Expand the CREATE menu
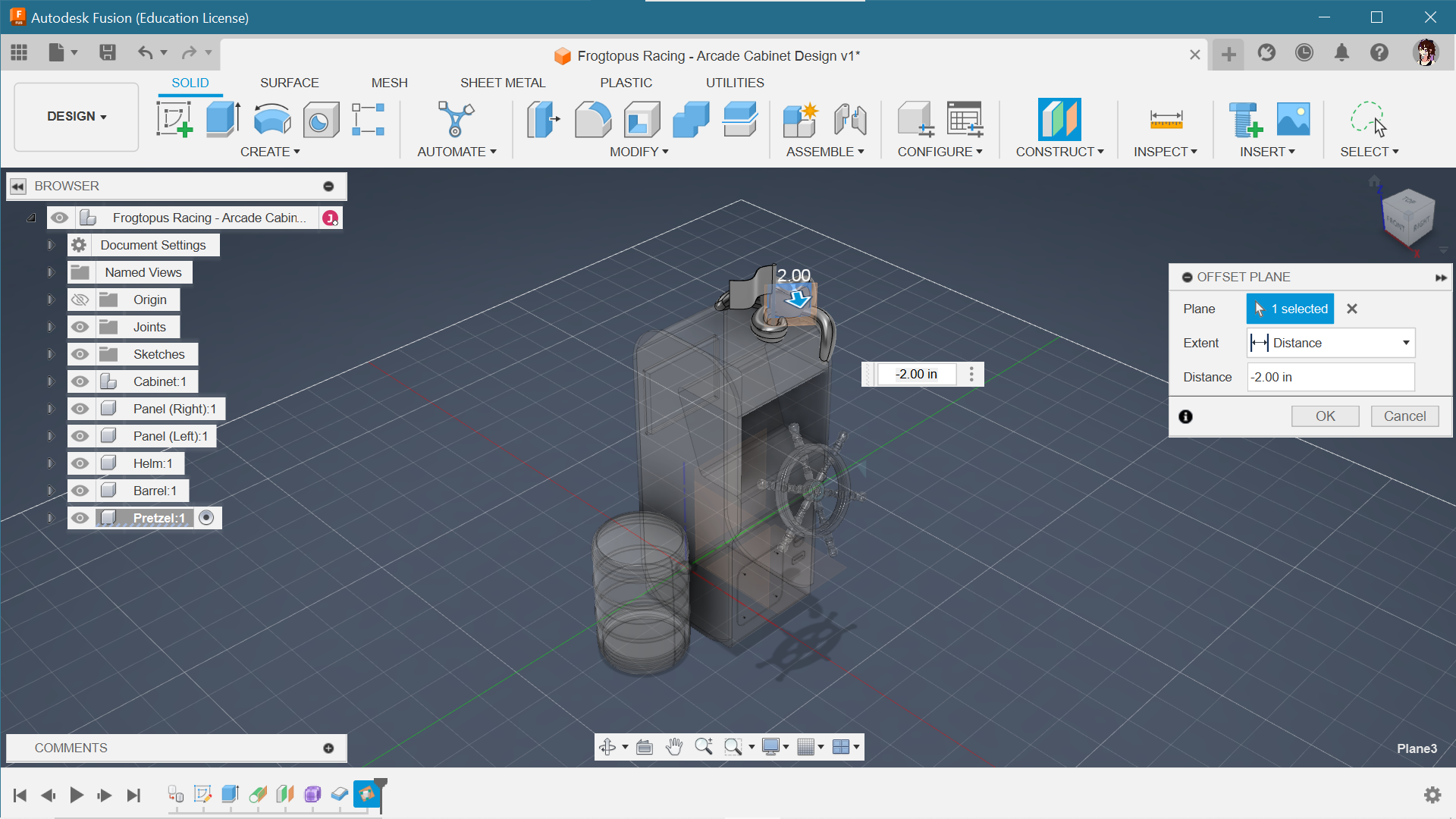This screenshot has height=819, width=1456. click(x=270, y=152)
